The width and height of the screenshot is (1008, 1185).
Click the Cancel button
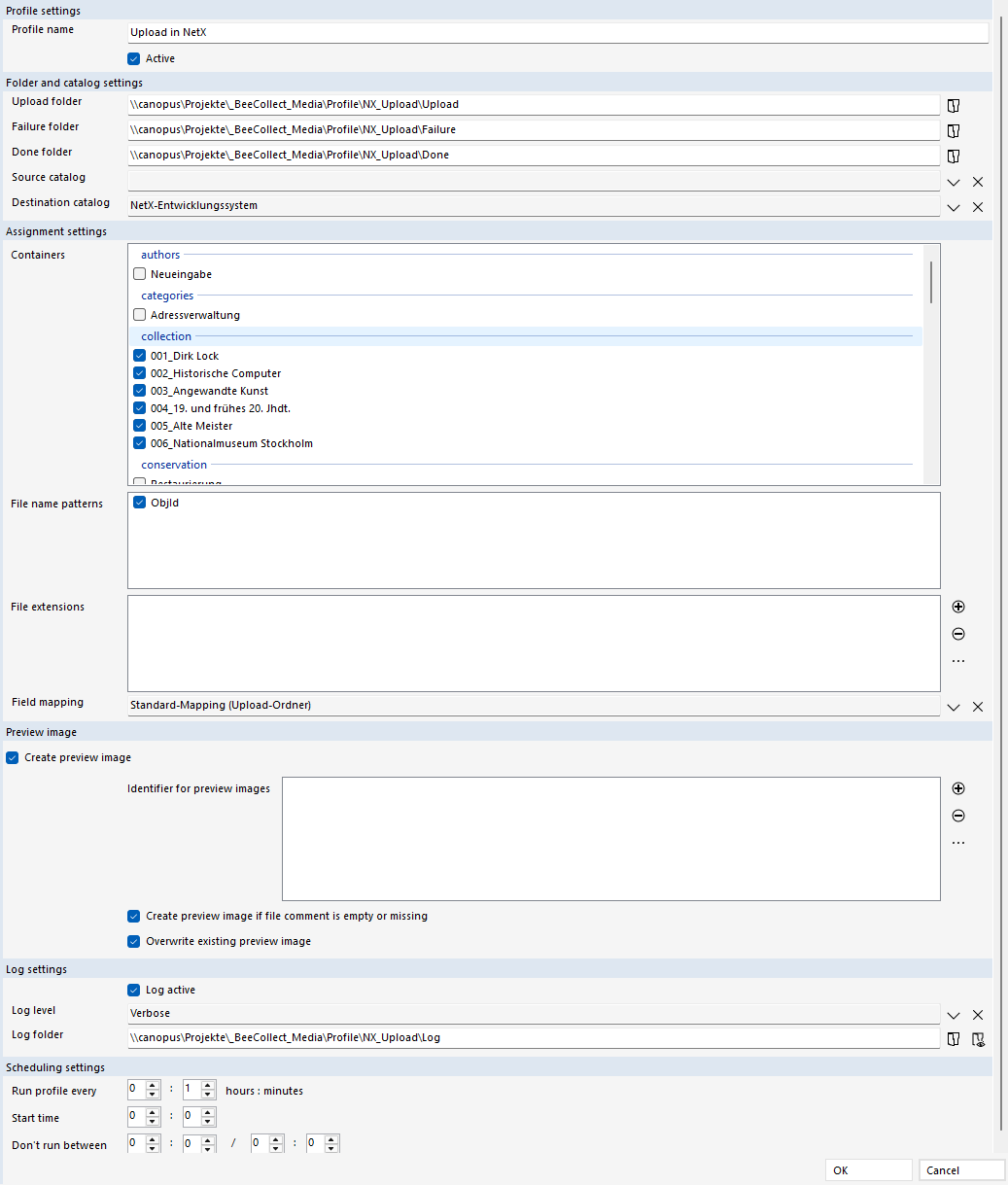(x=961, y=1170)
